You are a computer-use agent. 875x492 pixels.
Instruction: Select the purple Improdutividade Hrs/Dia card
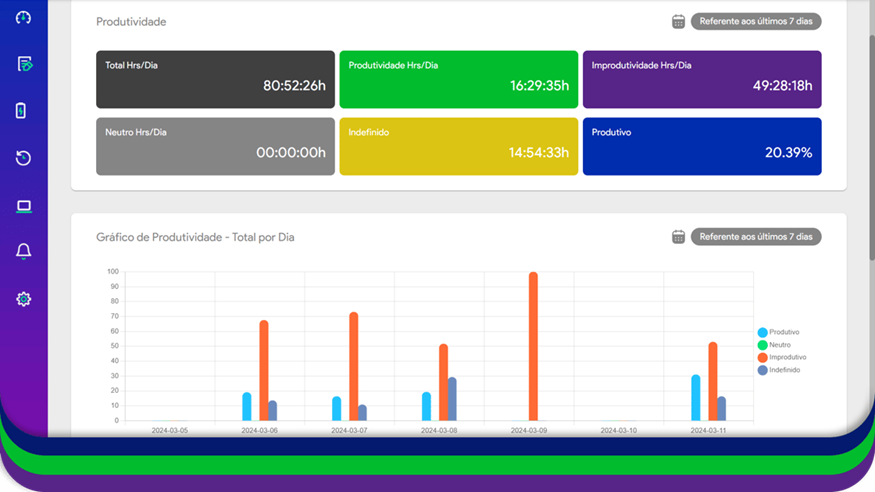[701, 79]
